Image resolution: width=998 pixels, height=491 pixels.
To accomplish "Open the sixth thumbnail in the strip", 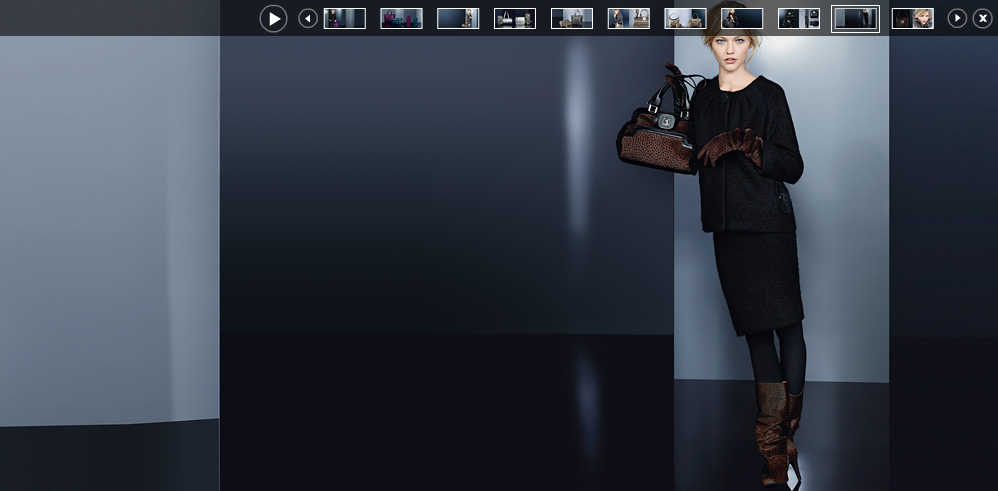I will click(629, 18).
